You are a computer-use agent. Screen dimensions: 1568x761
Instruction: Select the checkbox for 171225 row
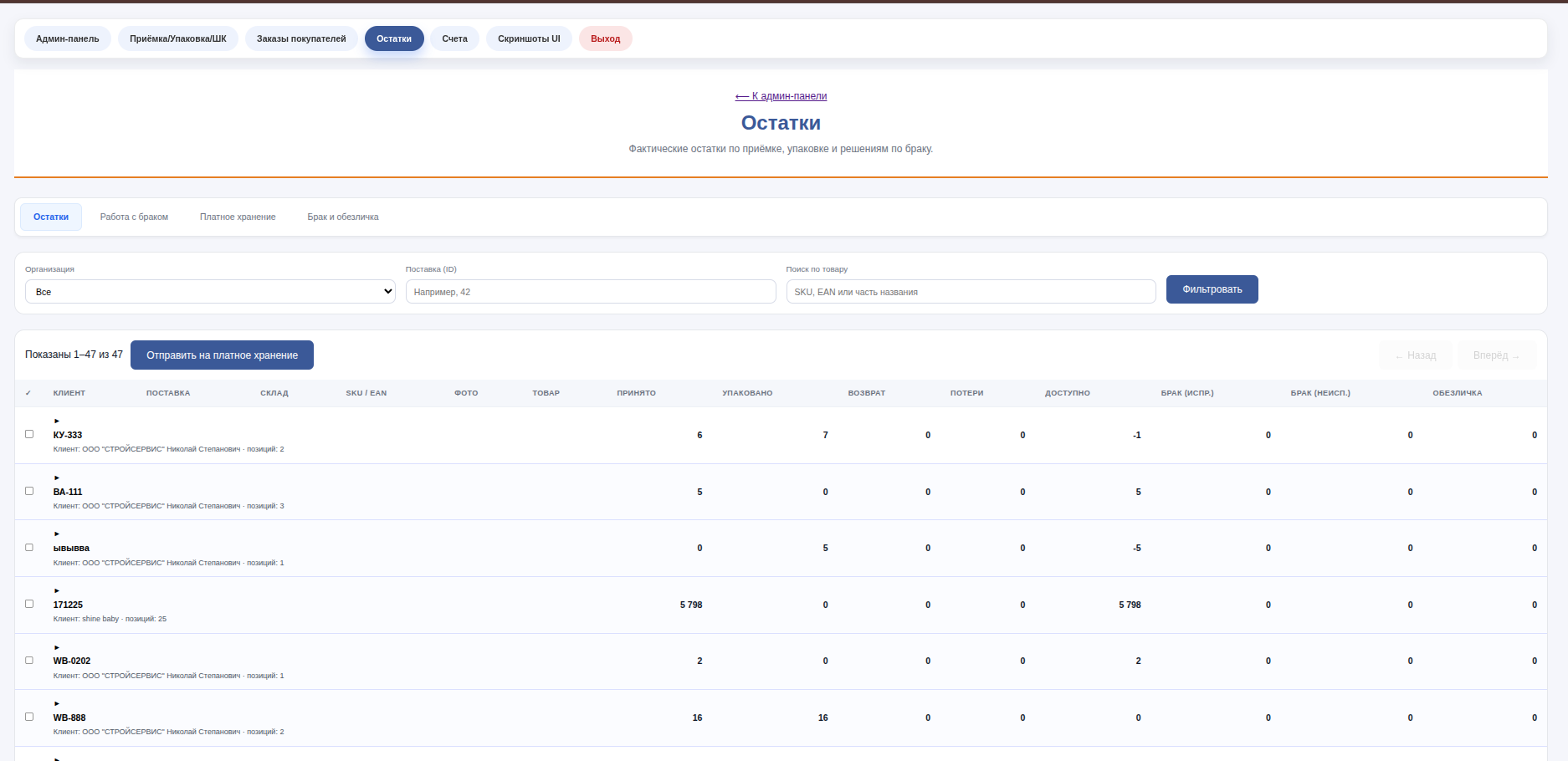[29, 604]
